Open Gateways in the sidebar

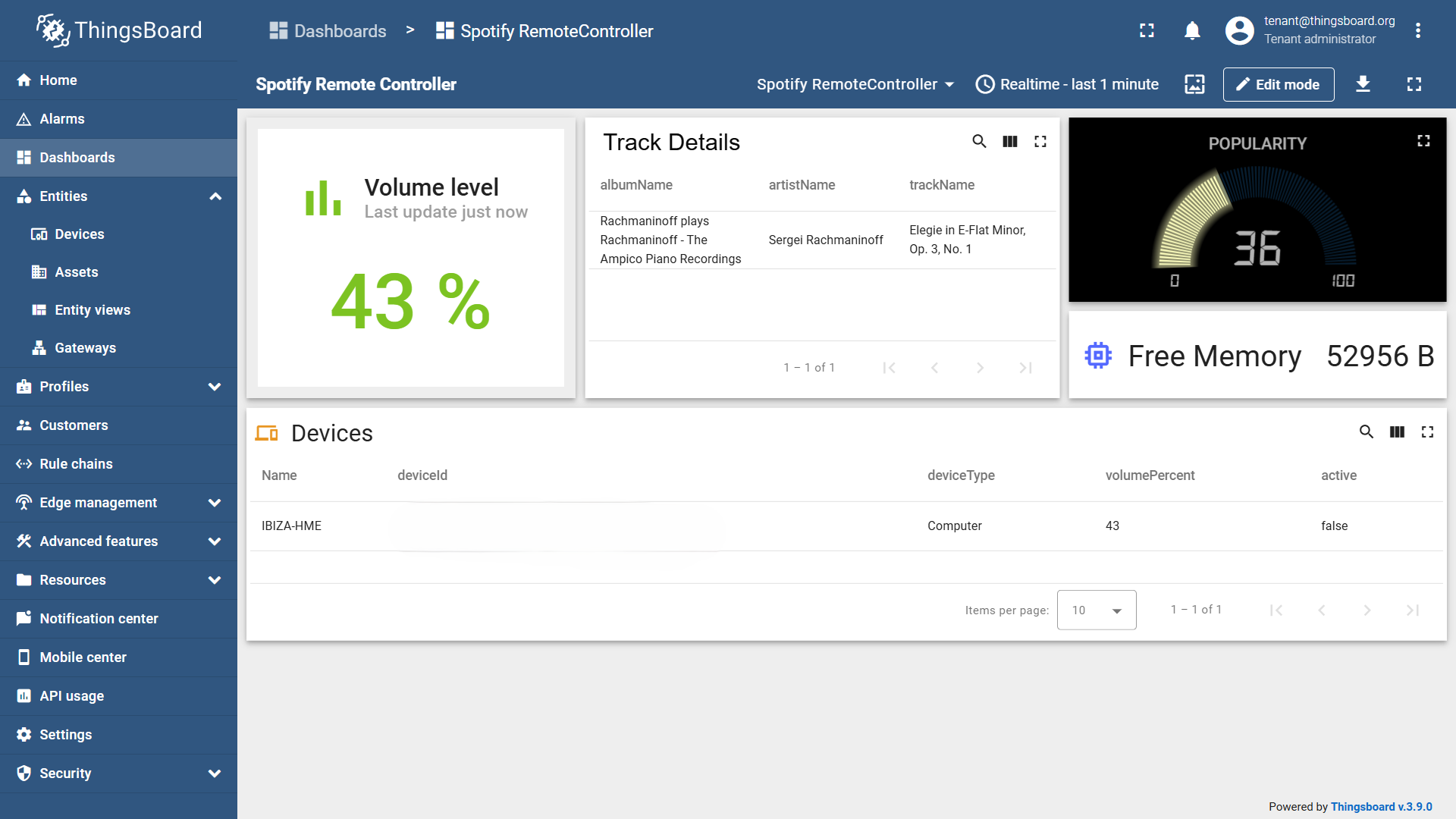coord(118,348)
